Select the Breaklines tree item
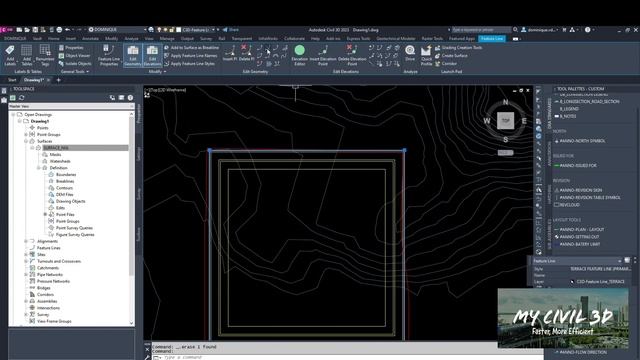Image resolution: width=640 pixels, height=360 pixels. pyautogui.click(x=65, y=181)
